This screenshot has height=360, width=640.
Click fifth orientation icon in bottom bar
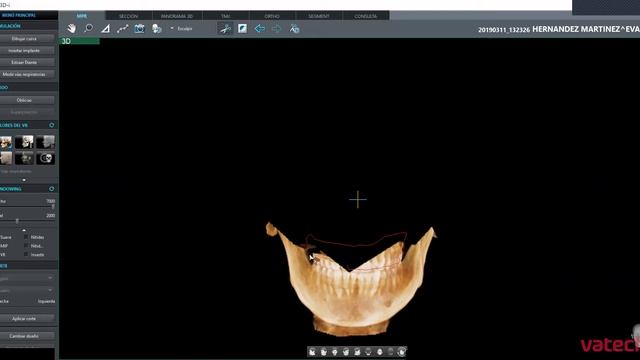coord(357,352)
